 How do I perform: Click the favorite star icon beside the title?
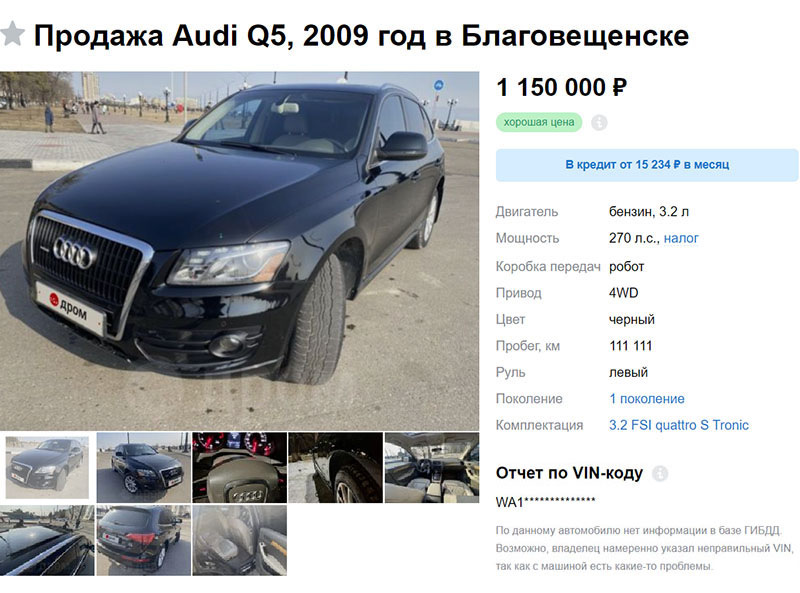12,34
